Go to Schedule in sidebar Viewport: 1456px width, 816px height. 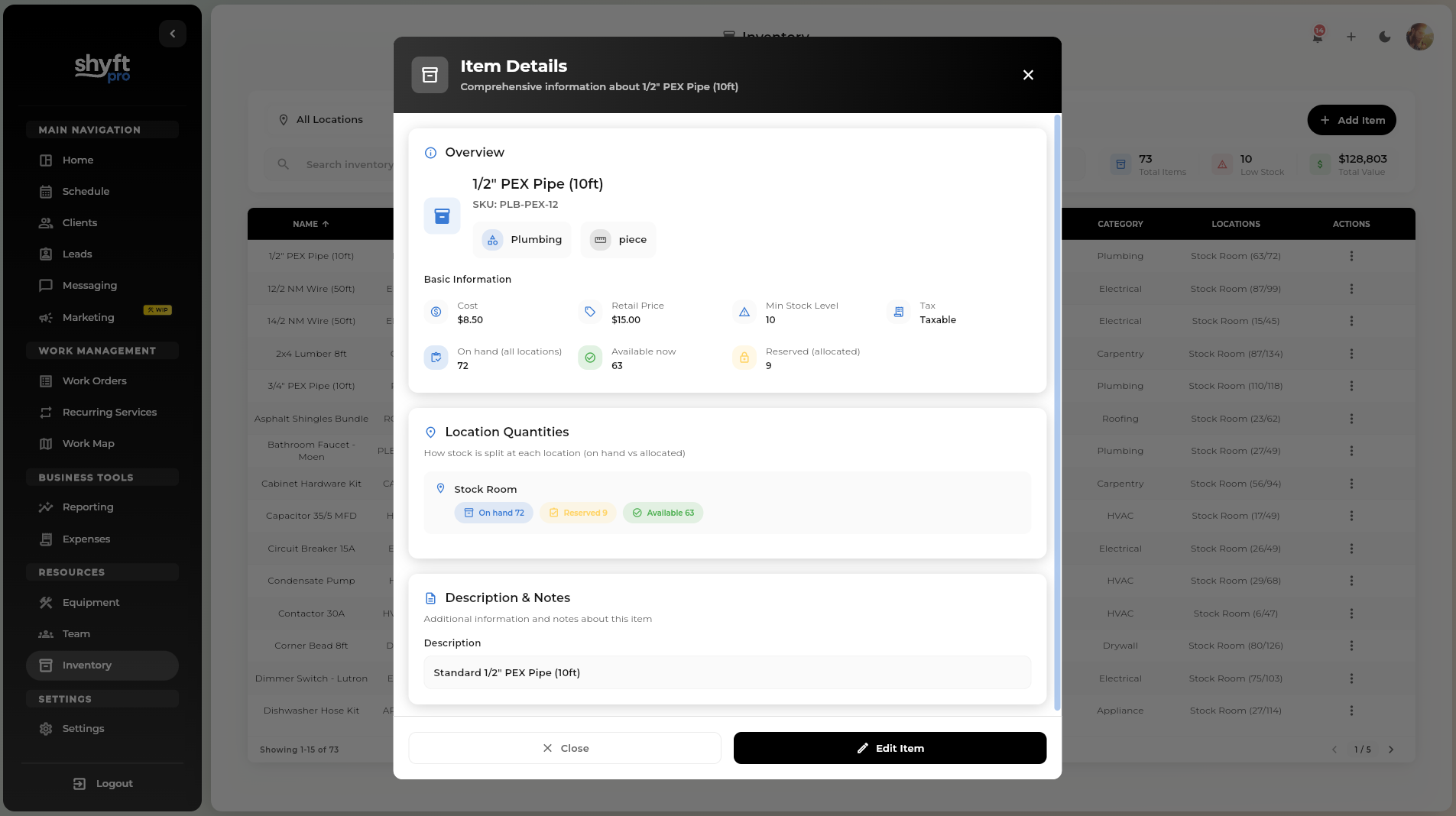click(86, 191)
